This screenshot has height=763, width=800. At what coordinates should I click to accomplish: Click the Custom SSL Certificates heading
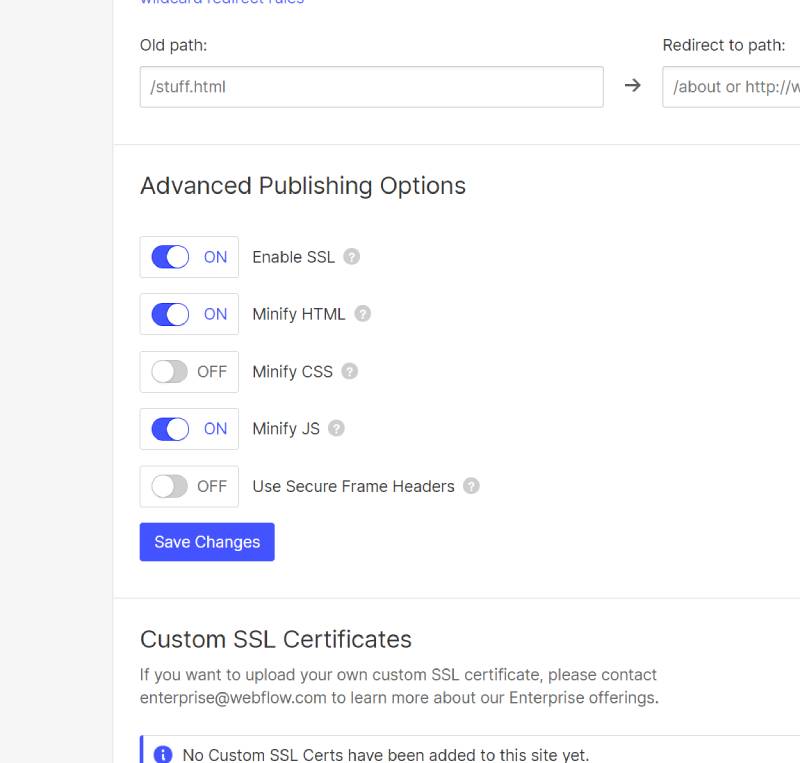[276, 639]
